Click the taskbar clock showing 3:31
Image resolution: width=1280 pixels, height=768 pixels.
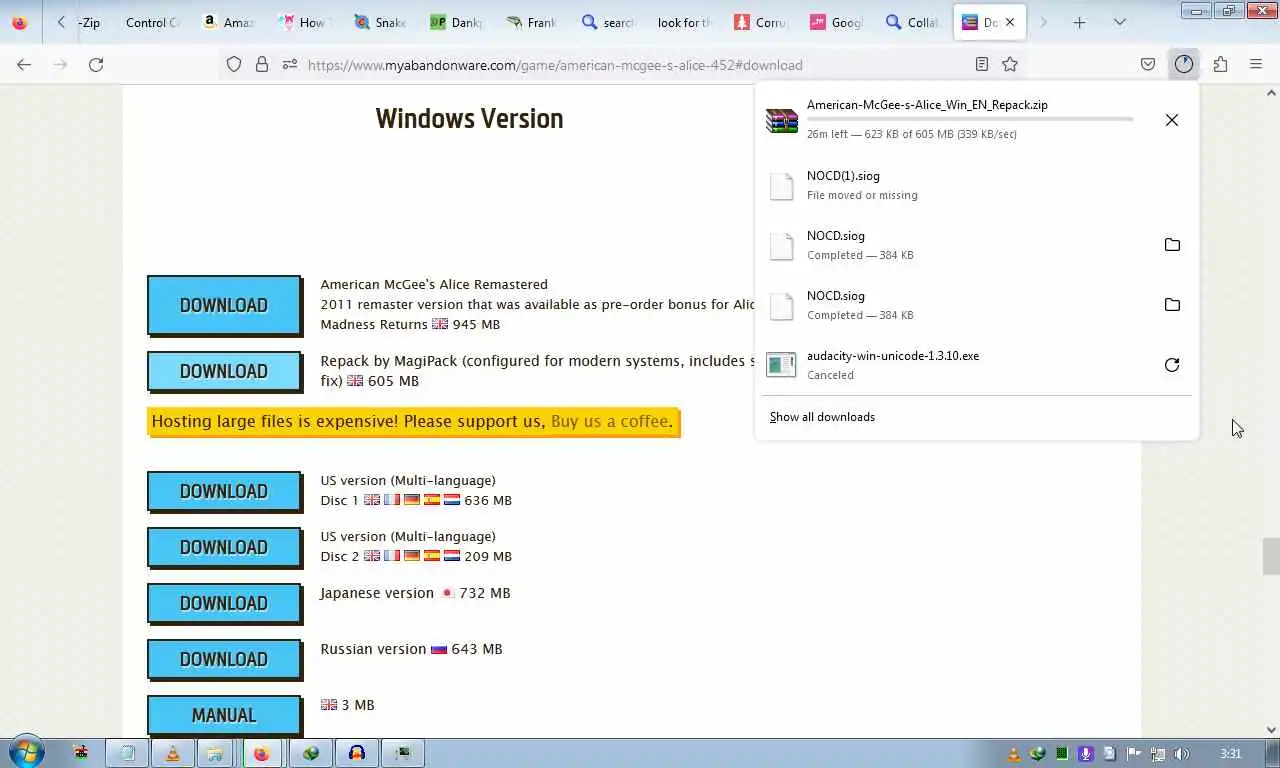1231,754
